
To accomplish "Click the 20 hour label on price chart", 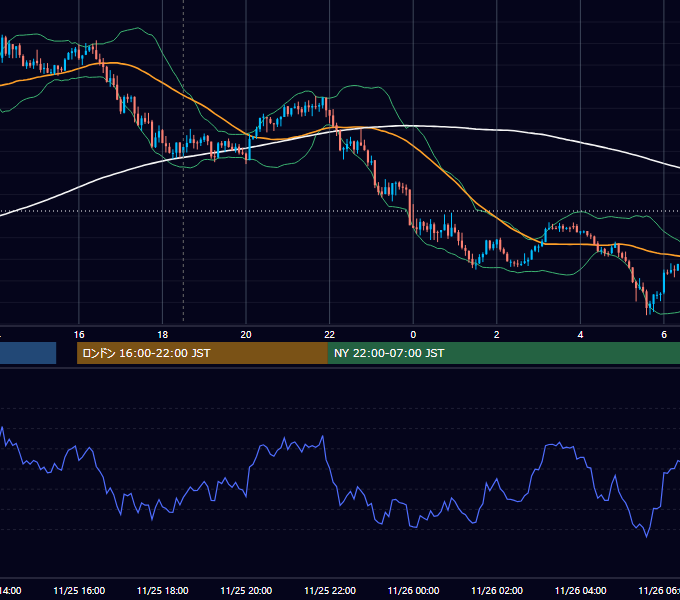I will [246, 335].
